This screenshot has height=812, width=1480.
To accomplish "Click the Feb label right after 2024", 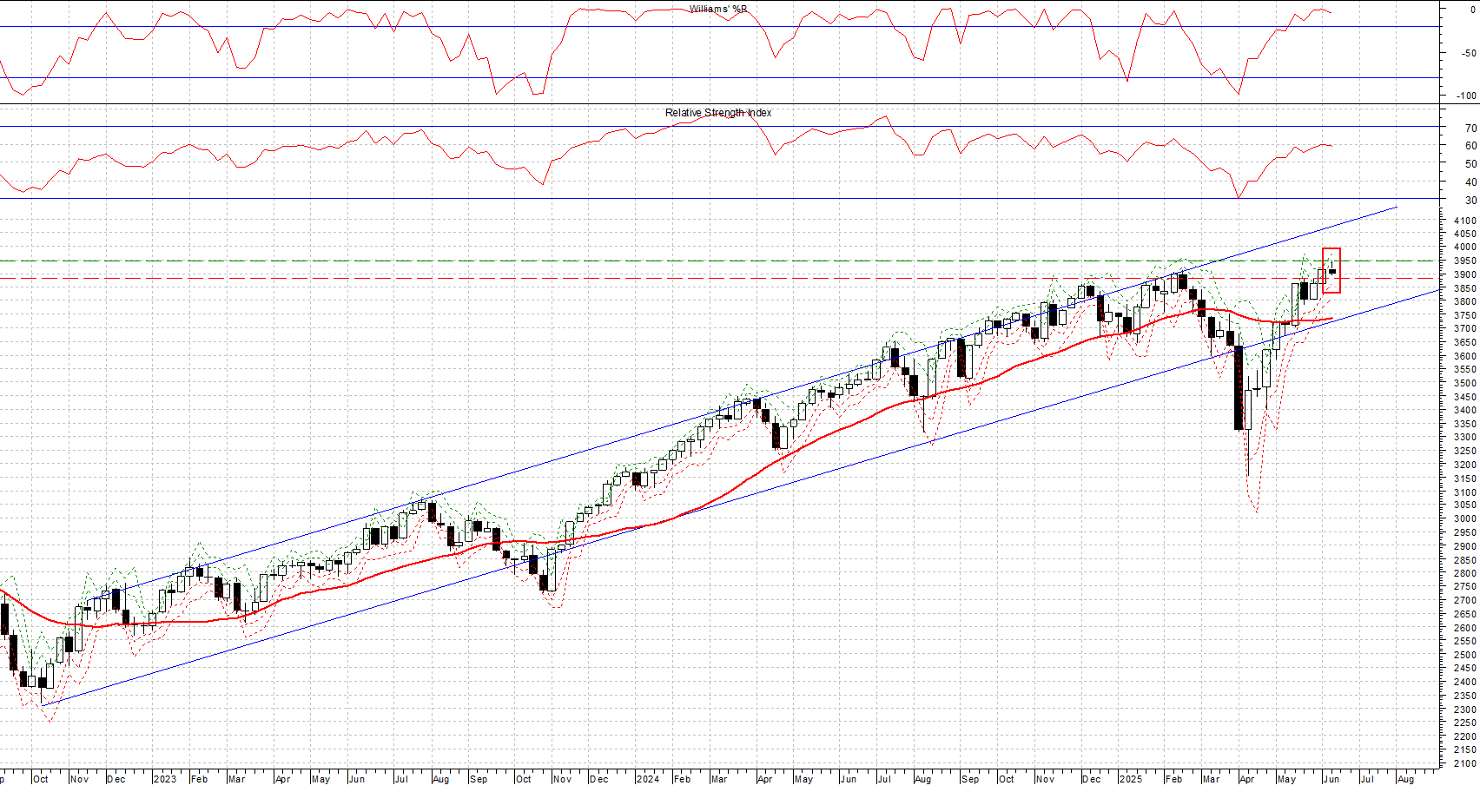I will click(x=682, y=779).
